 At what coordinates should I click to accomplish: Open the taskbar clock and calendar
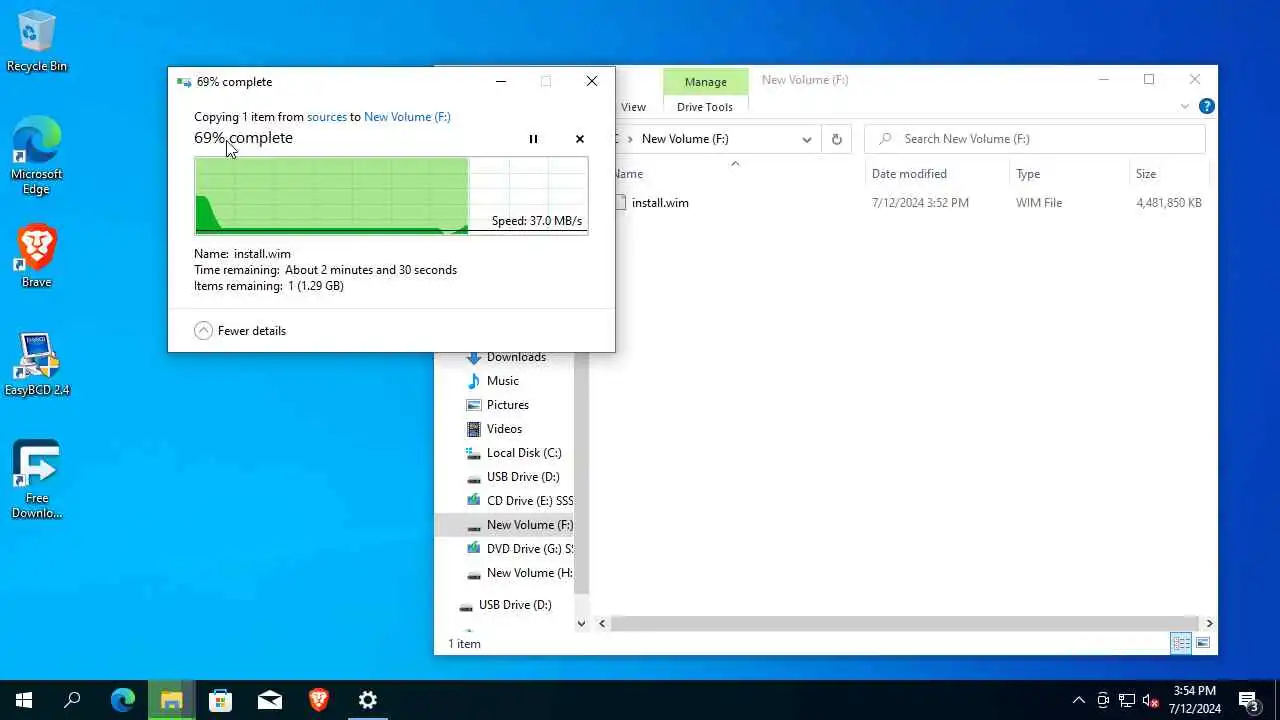[x=1195, y=700]
